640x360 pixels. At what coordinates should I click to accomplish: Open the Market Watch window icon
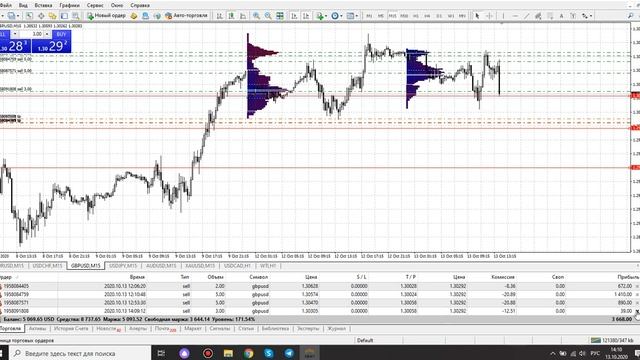[x=29, y=16]
